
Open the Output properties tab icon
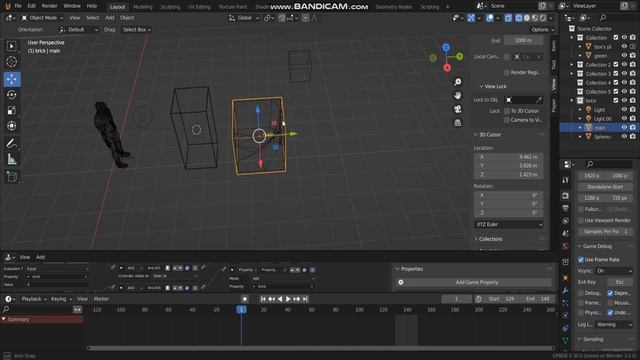(565, 208)
